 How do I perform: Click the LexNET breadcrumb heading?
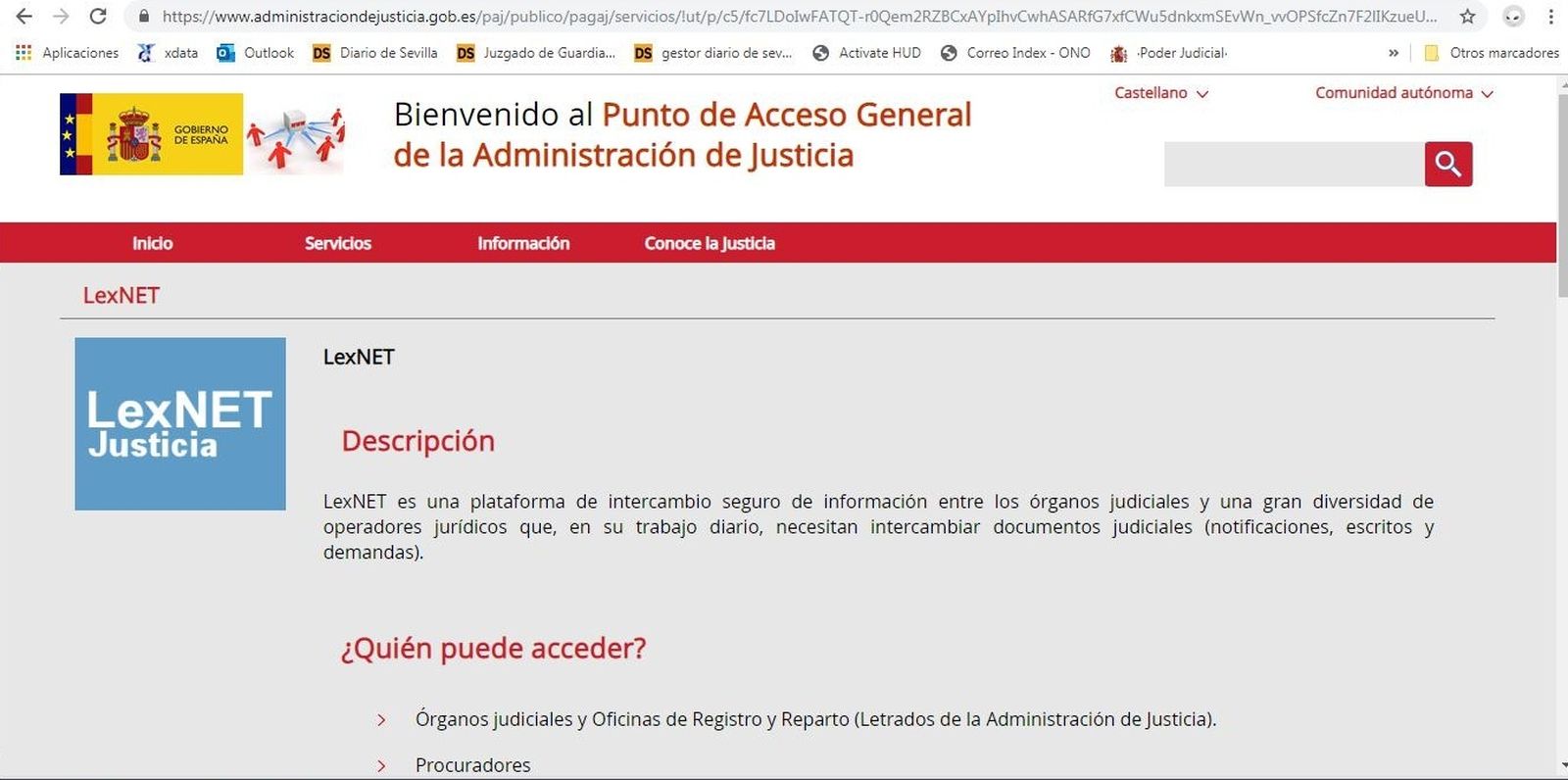[x=122, y=295]
